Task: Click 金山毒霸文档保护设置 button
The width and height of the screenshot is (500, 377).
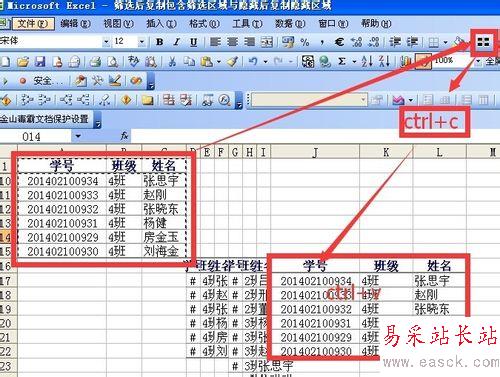Action: coord(44,119)
